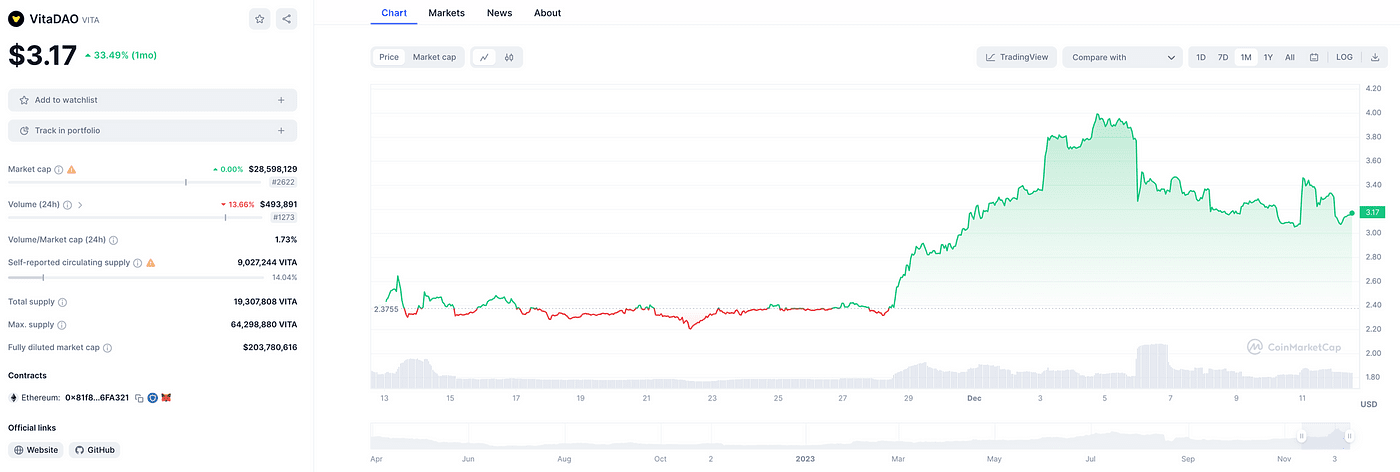Go to the News tab
This screenshot has width=1400, height=472.
[x=499, y=13]
